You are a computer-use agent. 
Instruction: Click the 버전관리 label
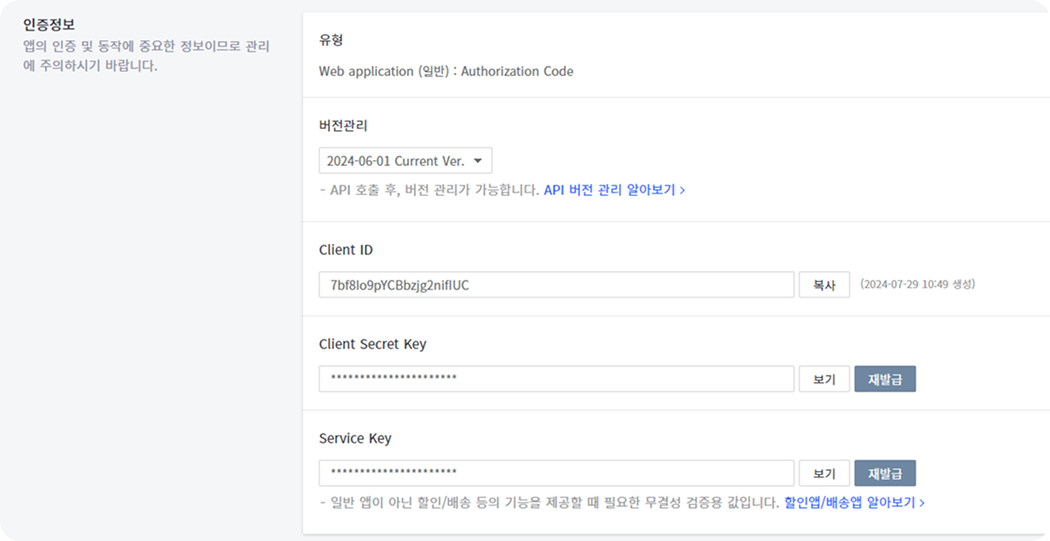click(x=343, y=126)
